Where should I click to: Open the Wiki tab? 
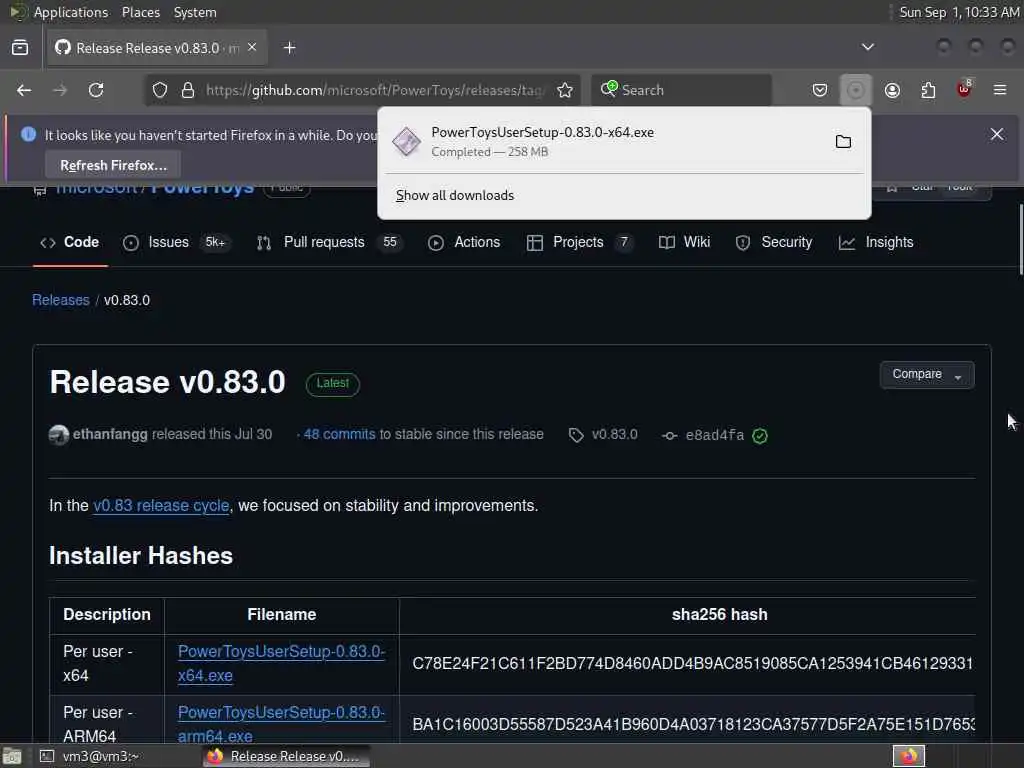pyautogui.click(x=684, y=242)
